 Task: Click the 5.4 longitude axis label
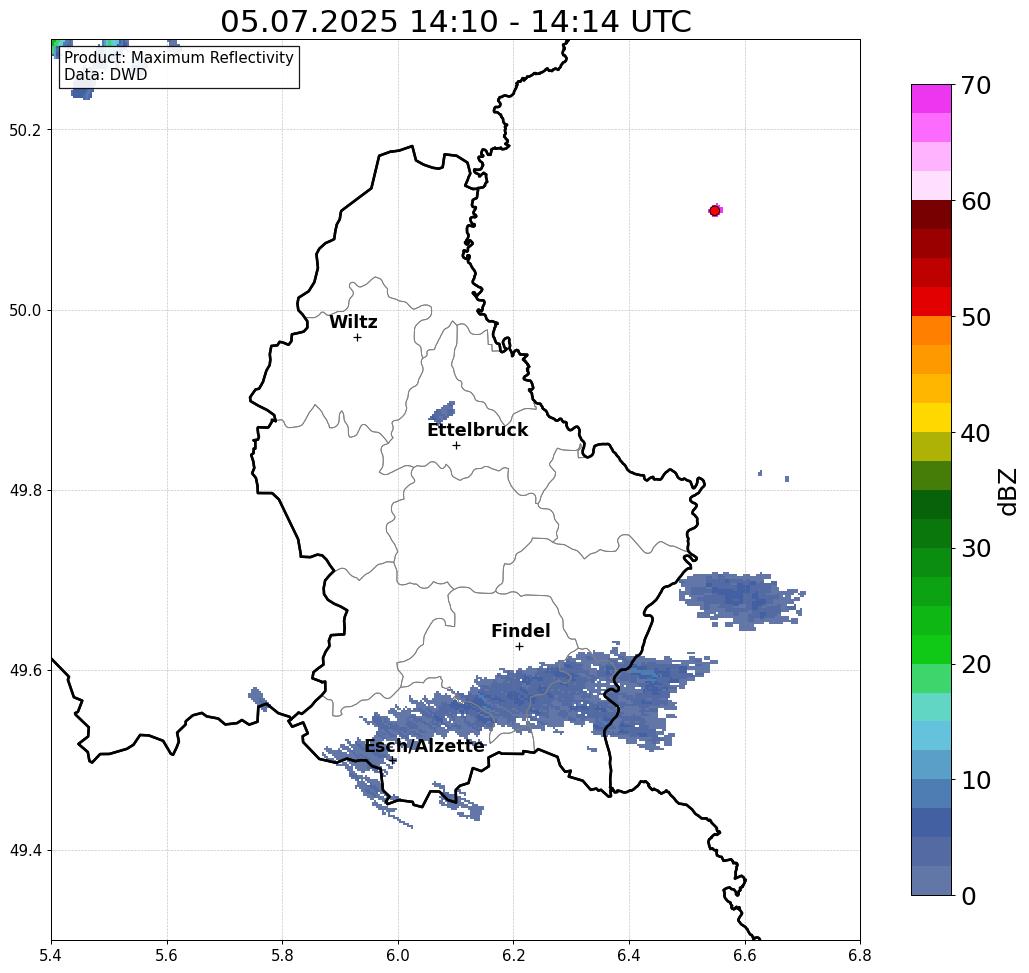(51, 956)
